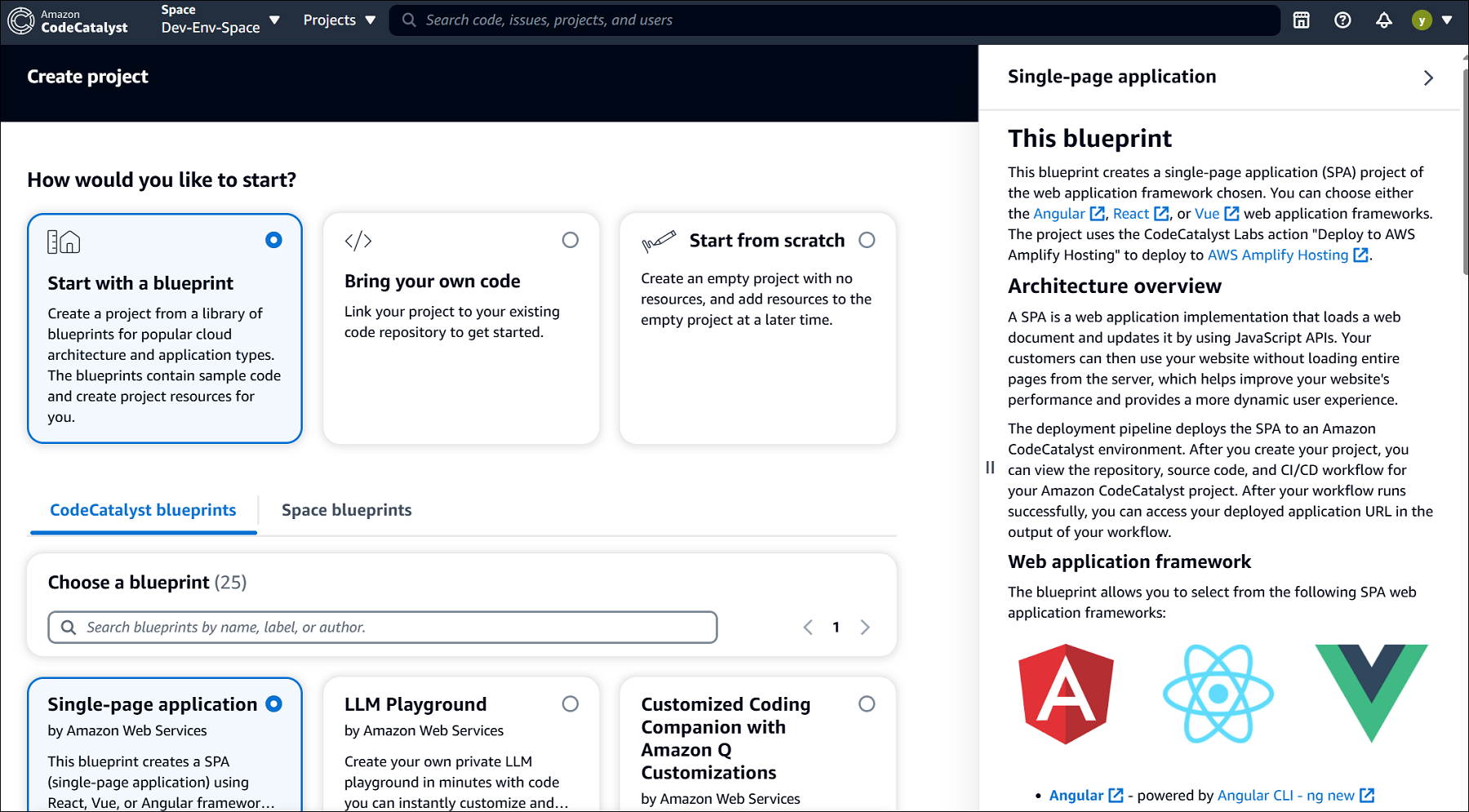1469x812 pixels.
Task: Open the Projects dropdown menu
Action: (x=340, y=20)
